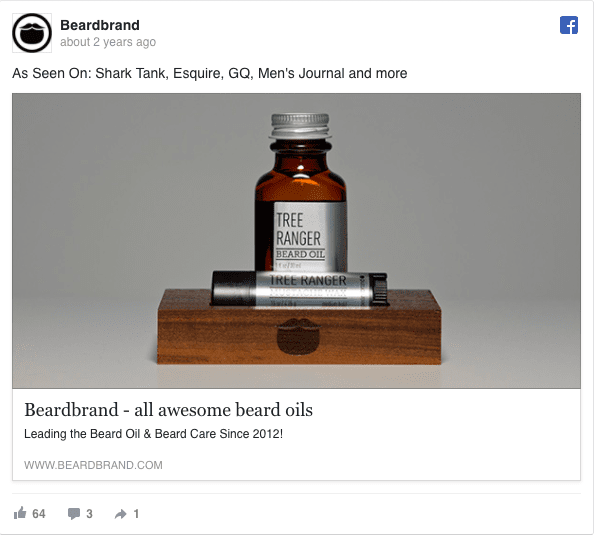
Task: Click the white link preview card area
Action: tap(297, 435)
